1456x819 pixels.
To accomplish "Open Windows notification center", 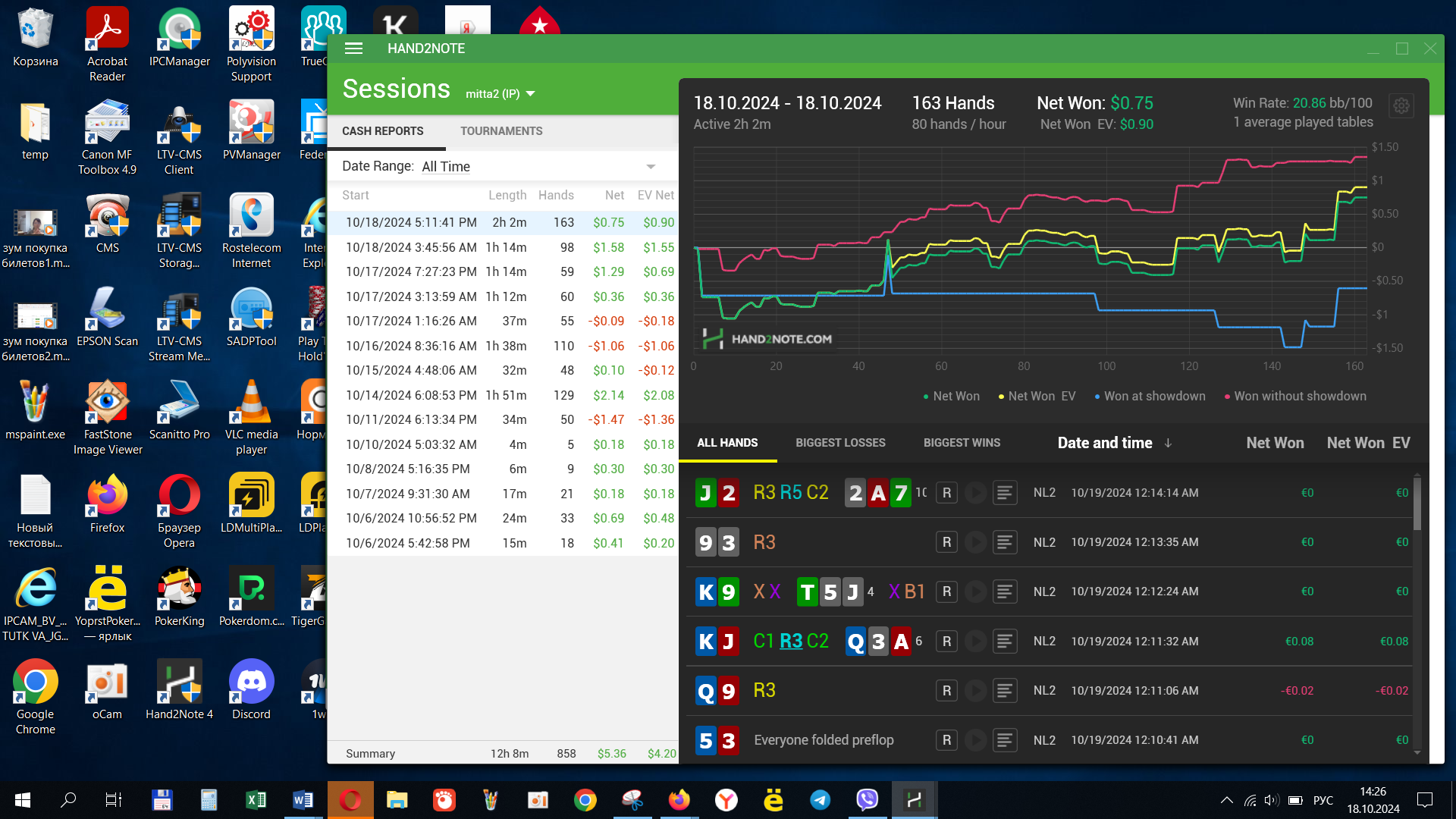I will click(1425, 800).
